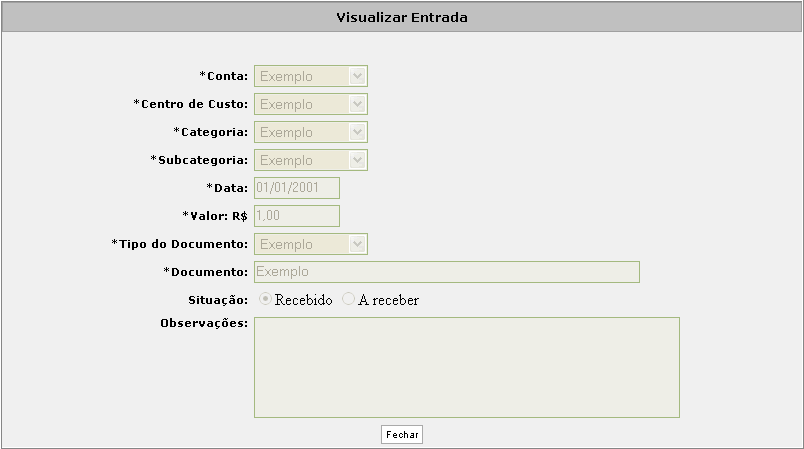
Task: Click the *Tipo do Documento: label
Action: tap(179, 244)
